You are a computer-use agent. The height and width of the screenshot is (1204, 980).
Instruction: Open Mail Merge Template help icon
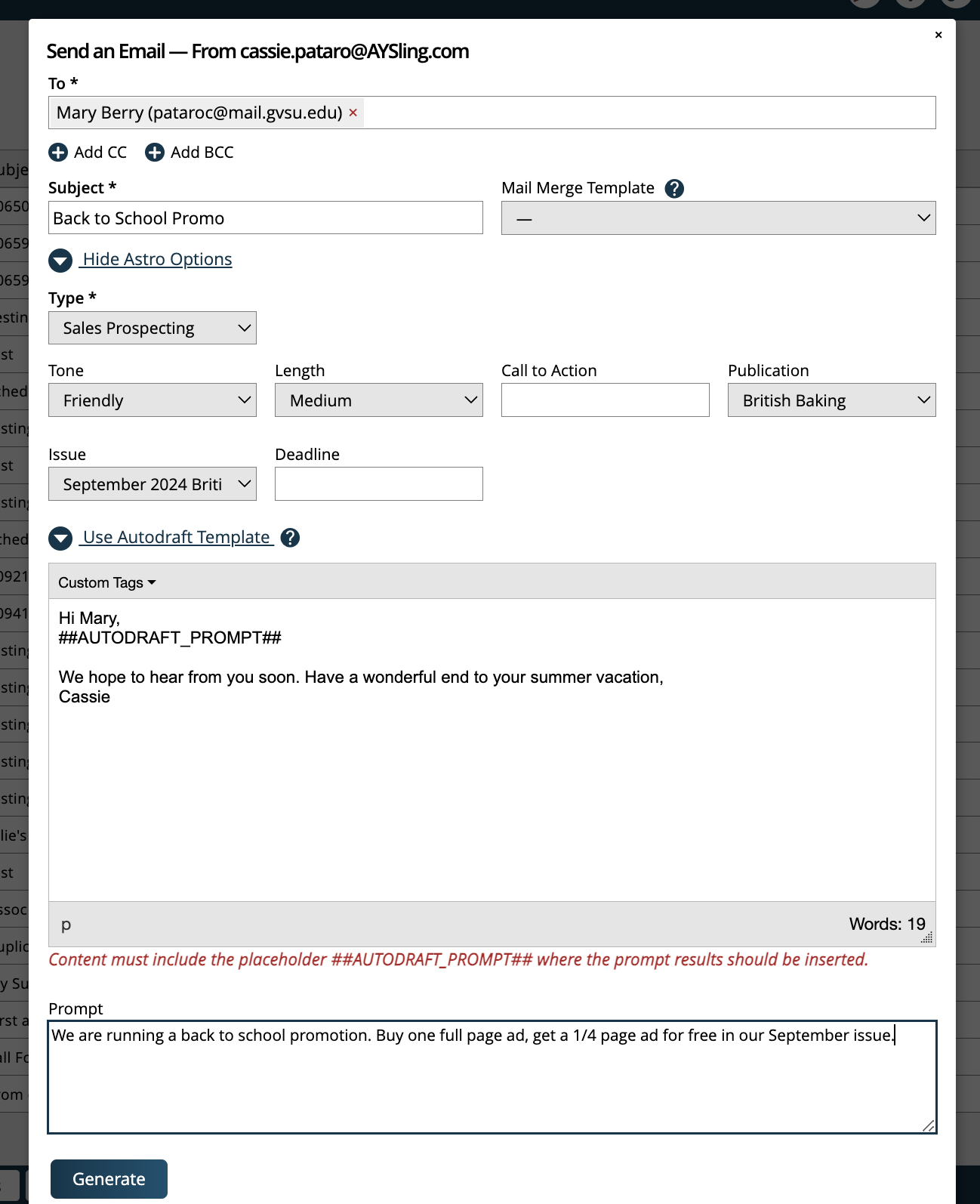(674, 188)
